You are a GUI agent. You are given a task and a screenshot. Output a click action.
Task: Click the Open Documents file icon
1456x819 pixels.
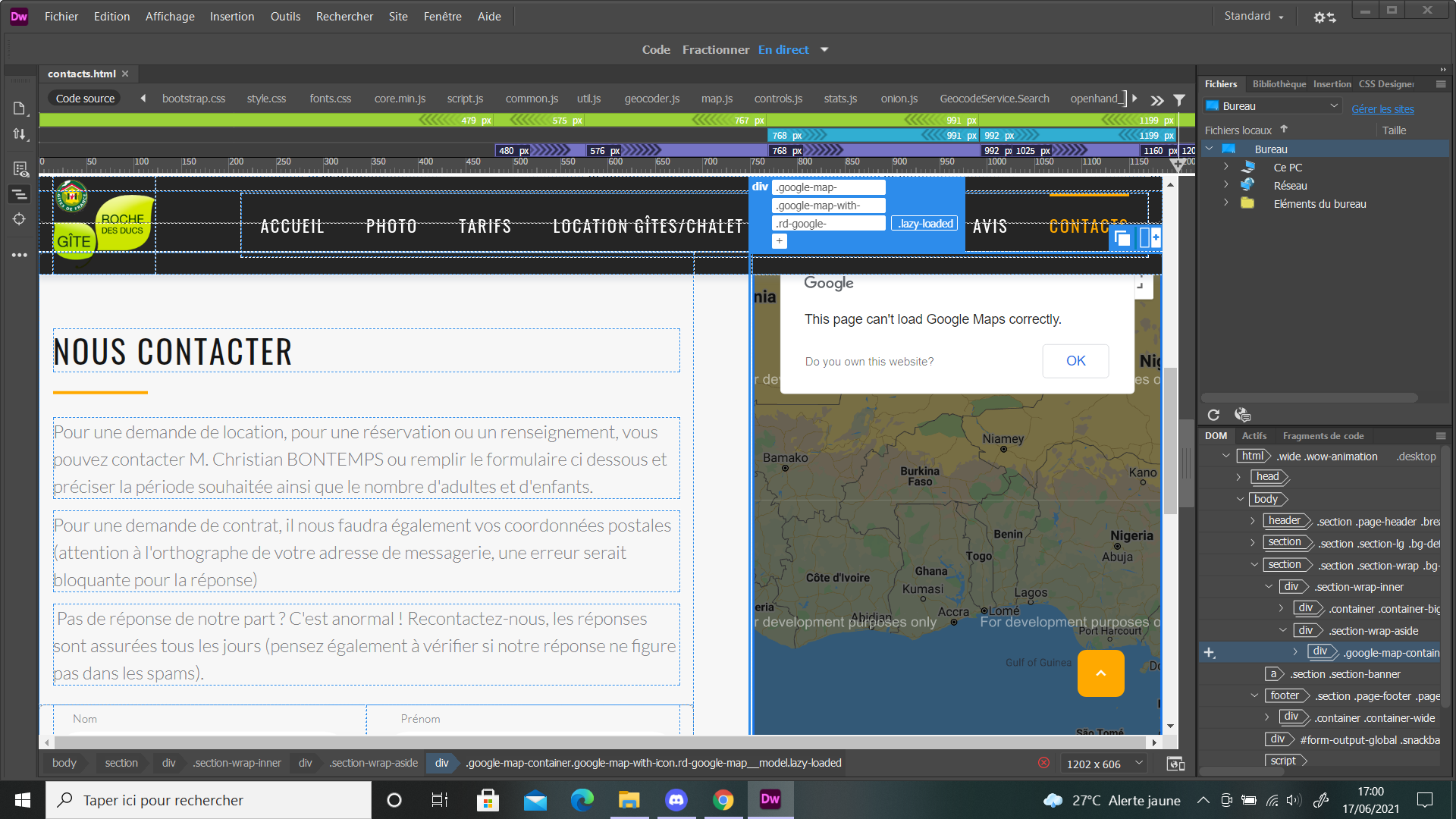(x=20, y=108)
